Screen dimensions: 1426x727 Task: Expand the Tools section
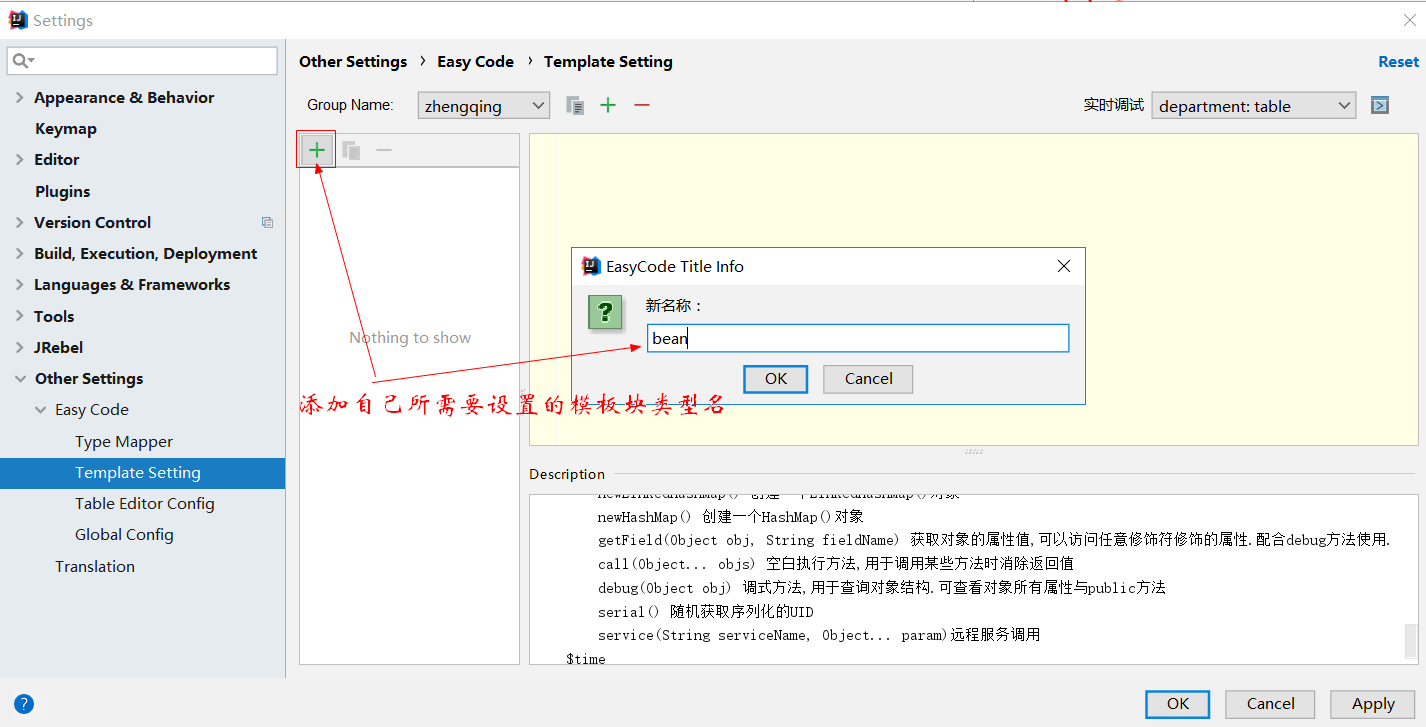point(20,316)
